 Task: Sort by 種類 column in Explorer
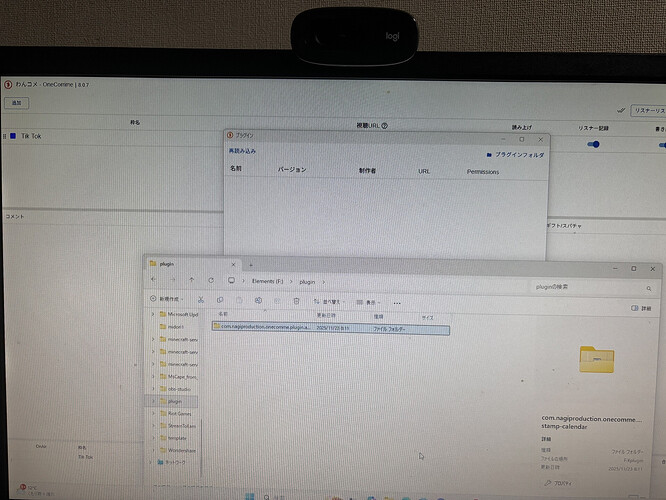pyautogui.click(x=378, y=316)
